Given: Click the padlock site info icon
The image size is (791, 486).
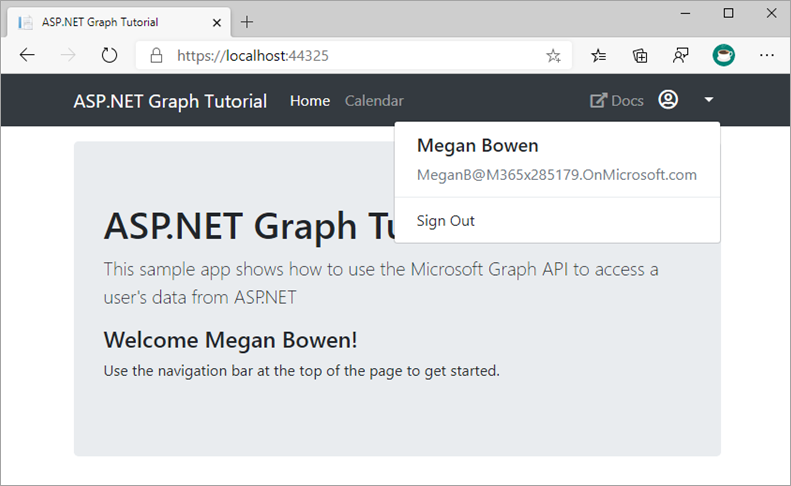Looking at the screenshot, I should pos(156,56).
